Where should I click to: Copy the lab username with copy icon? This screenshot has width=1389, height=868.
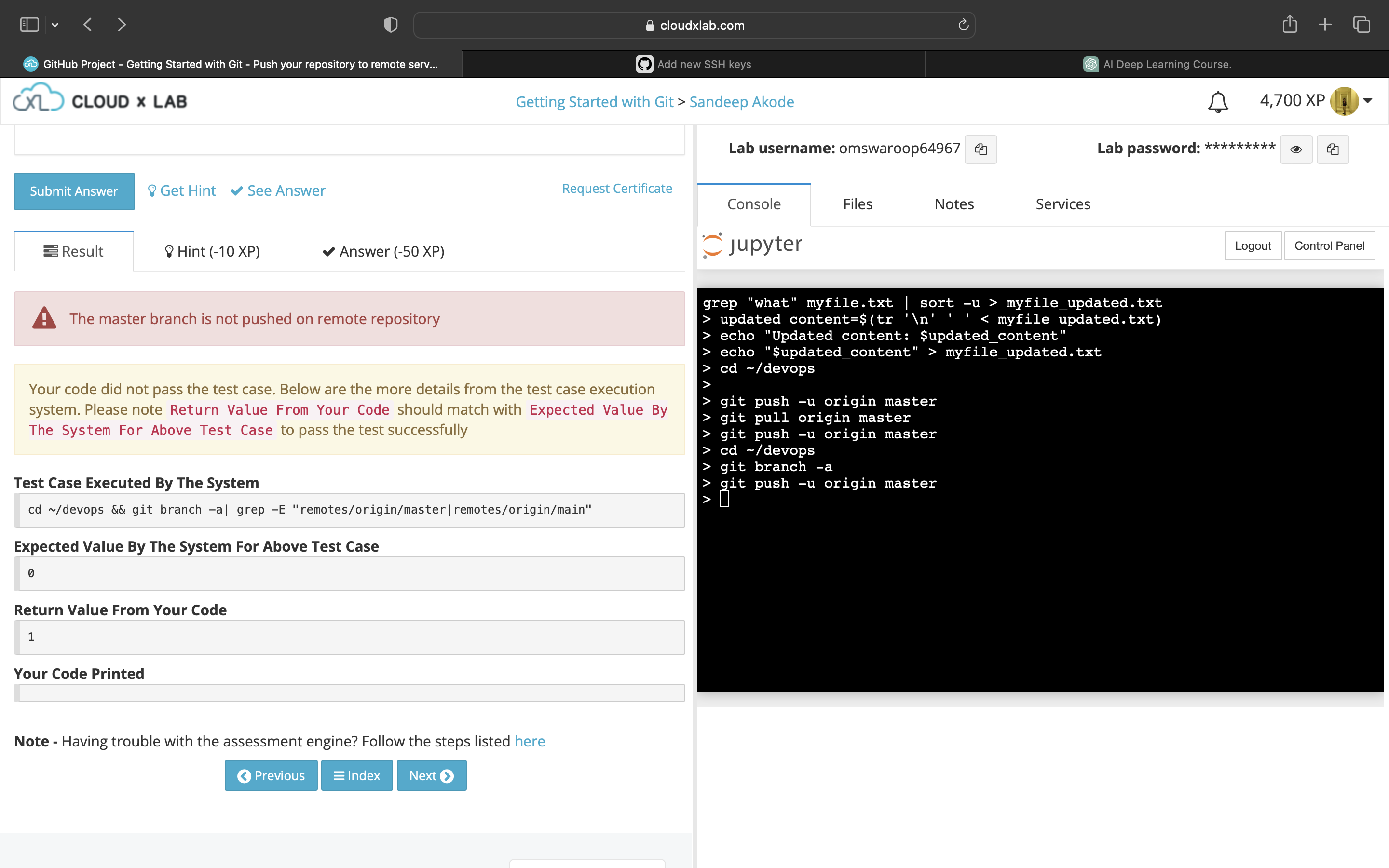[980, 149]
